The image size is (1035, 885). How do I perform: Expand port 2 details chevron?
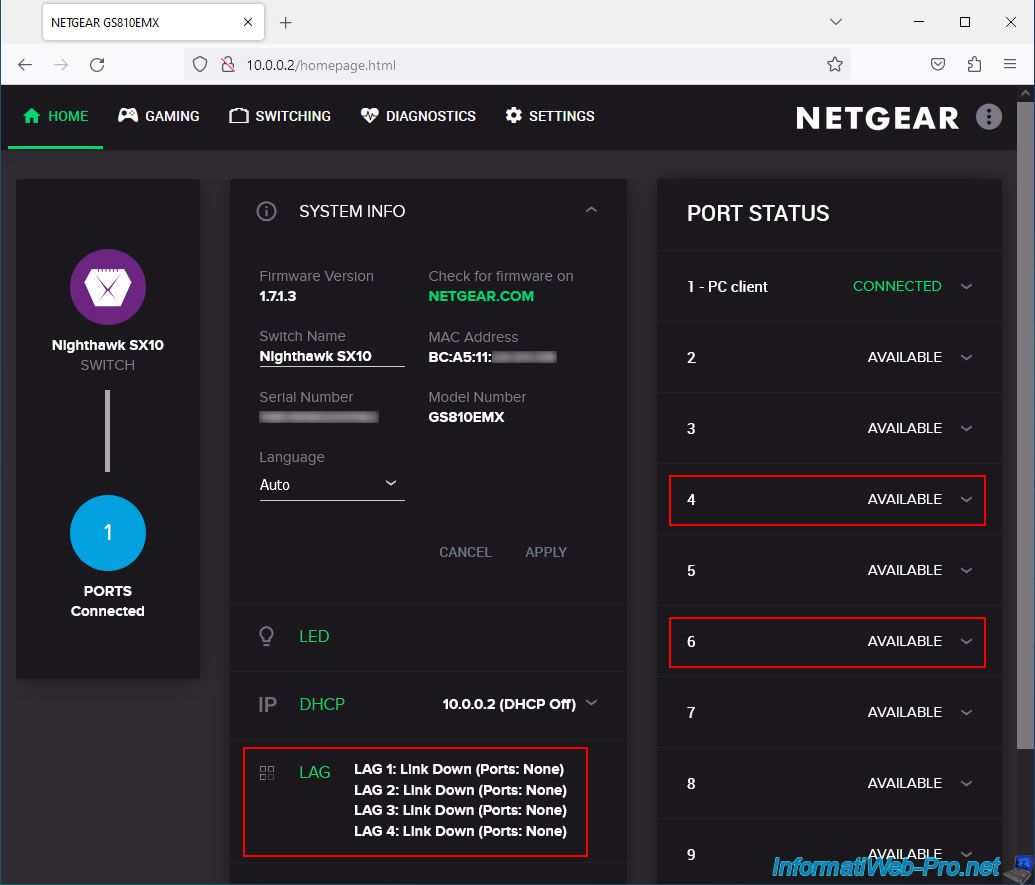(966, 357)
